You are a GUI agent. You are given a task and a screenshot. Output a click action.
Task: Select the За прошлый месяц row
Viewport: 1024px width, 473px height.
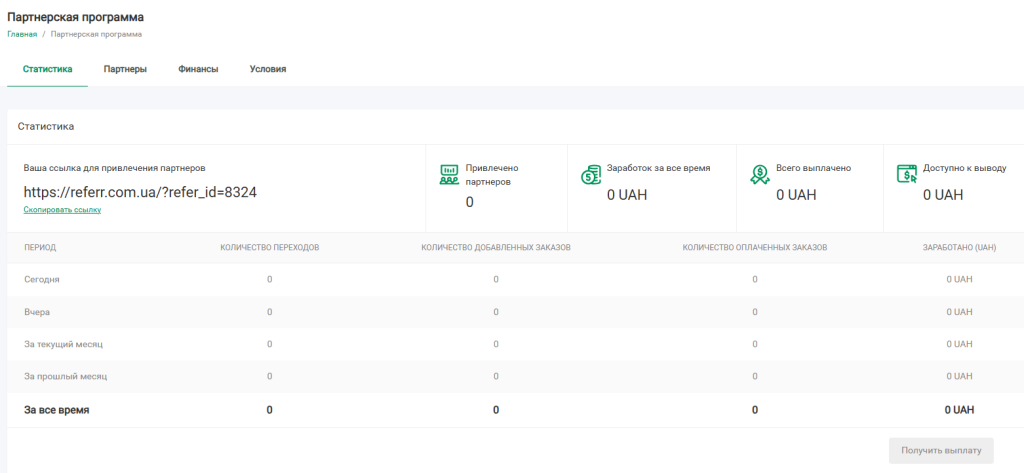coord(65,376)
